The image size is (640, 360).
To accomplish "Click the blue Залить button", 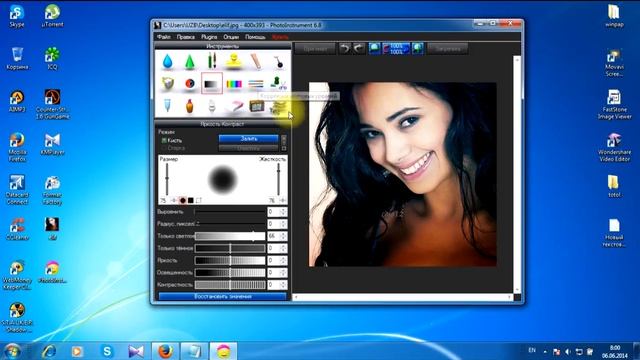I will click(249, 139).
